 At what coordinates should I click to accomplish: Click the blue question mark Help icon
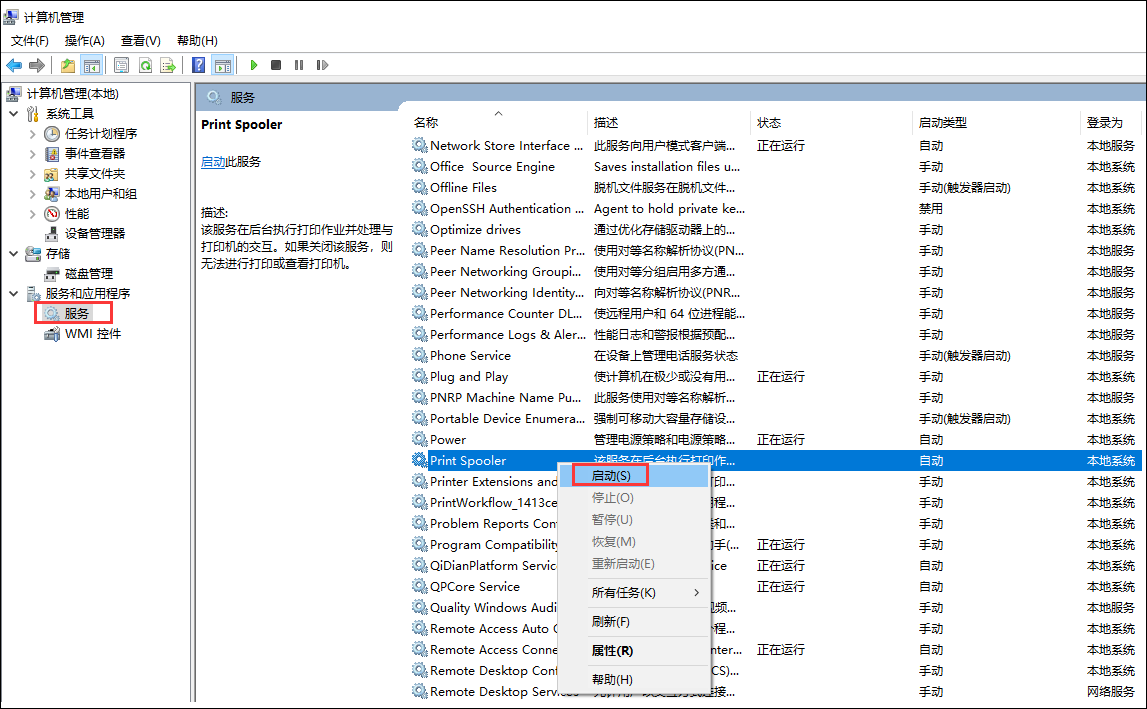[x=198, y=65]
